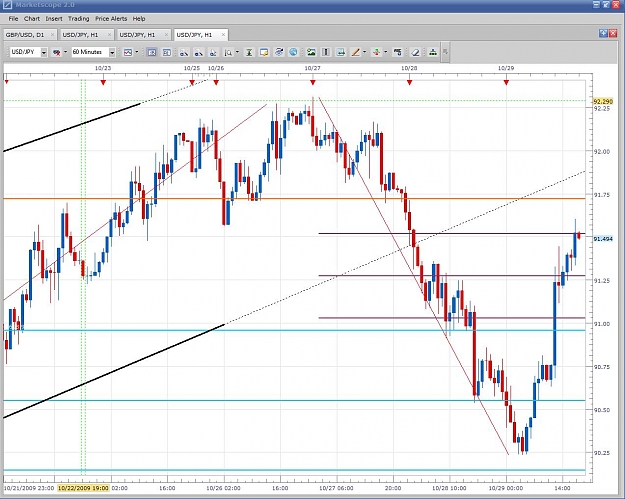Click the 10/23 day marker triangle

tap(103, 83)
